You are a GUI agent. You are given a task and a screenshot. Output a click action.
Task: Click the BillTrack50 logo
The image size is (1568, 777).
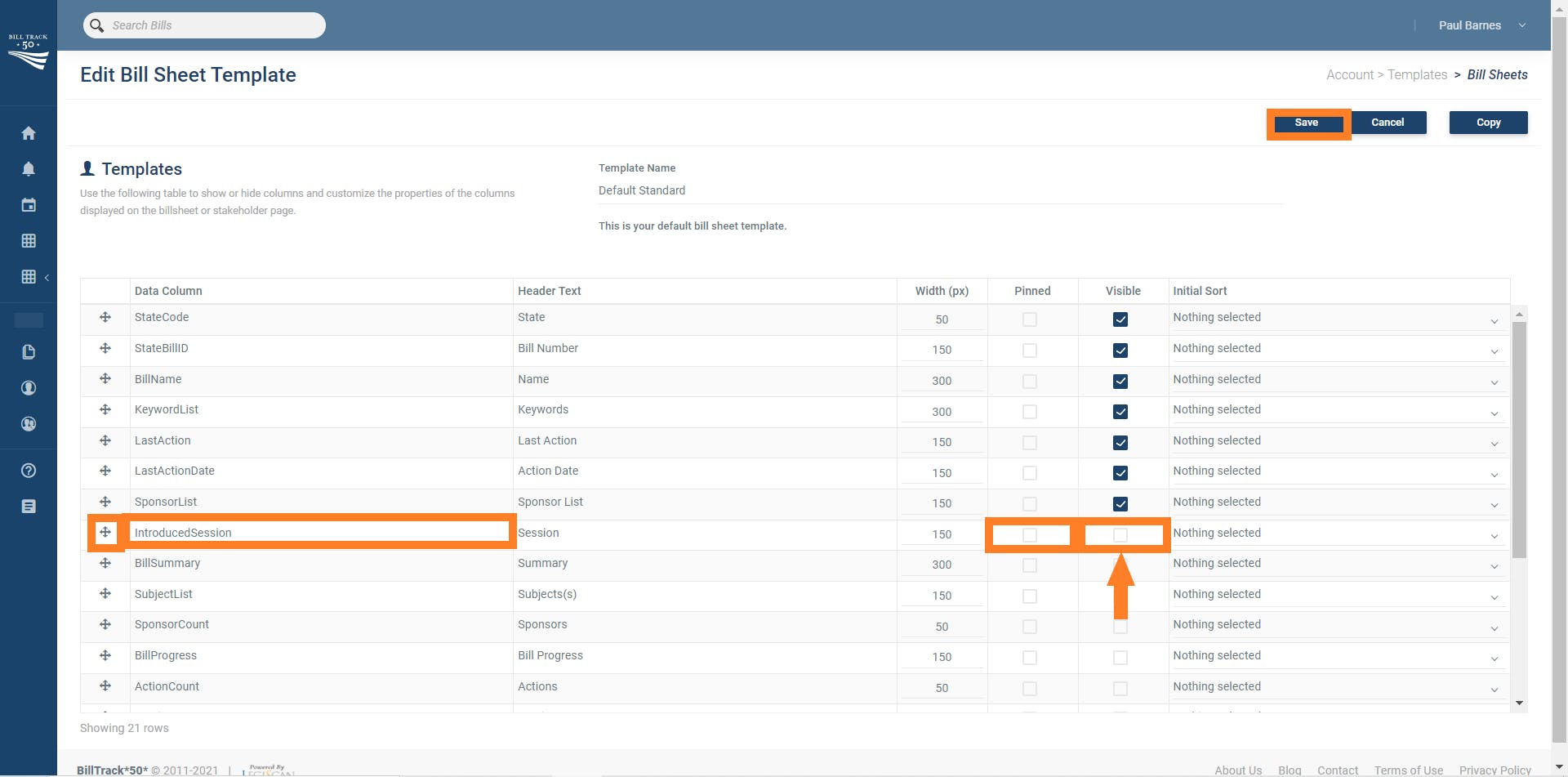tap(29, 52)
